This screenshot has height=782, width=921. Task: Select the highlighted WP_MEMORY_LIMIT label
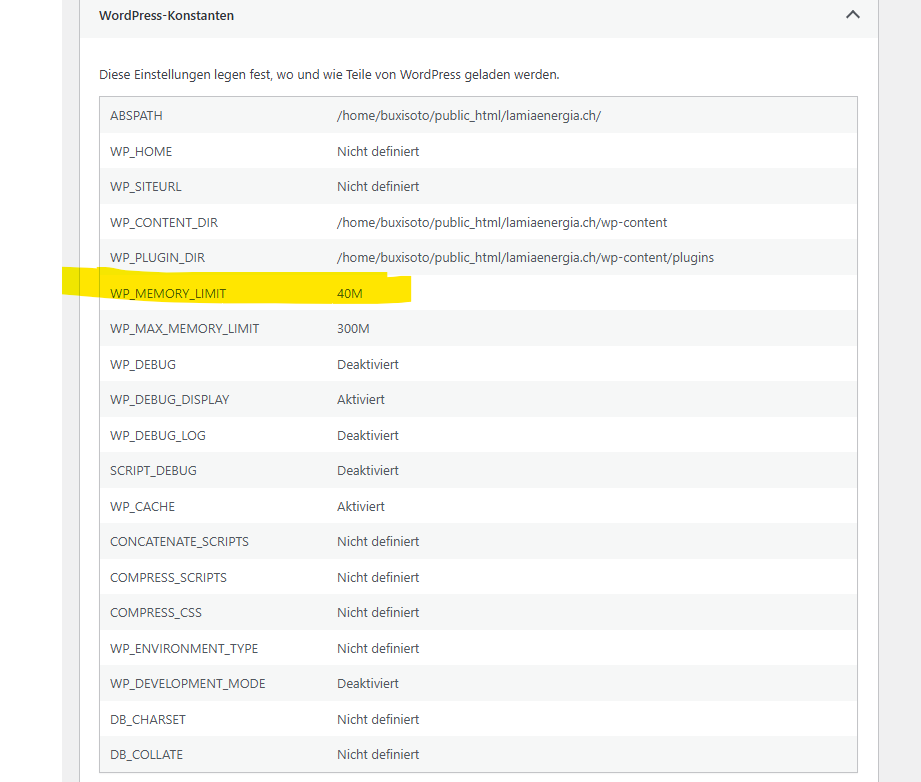[168, 294]
